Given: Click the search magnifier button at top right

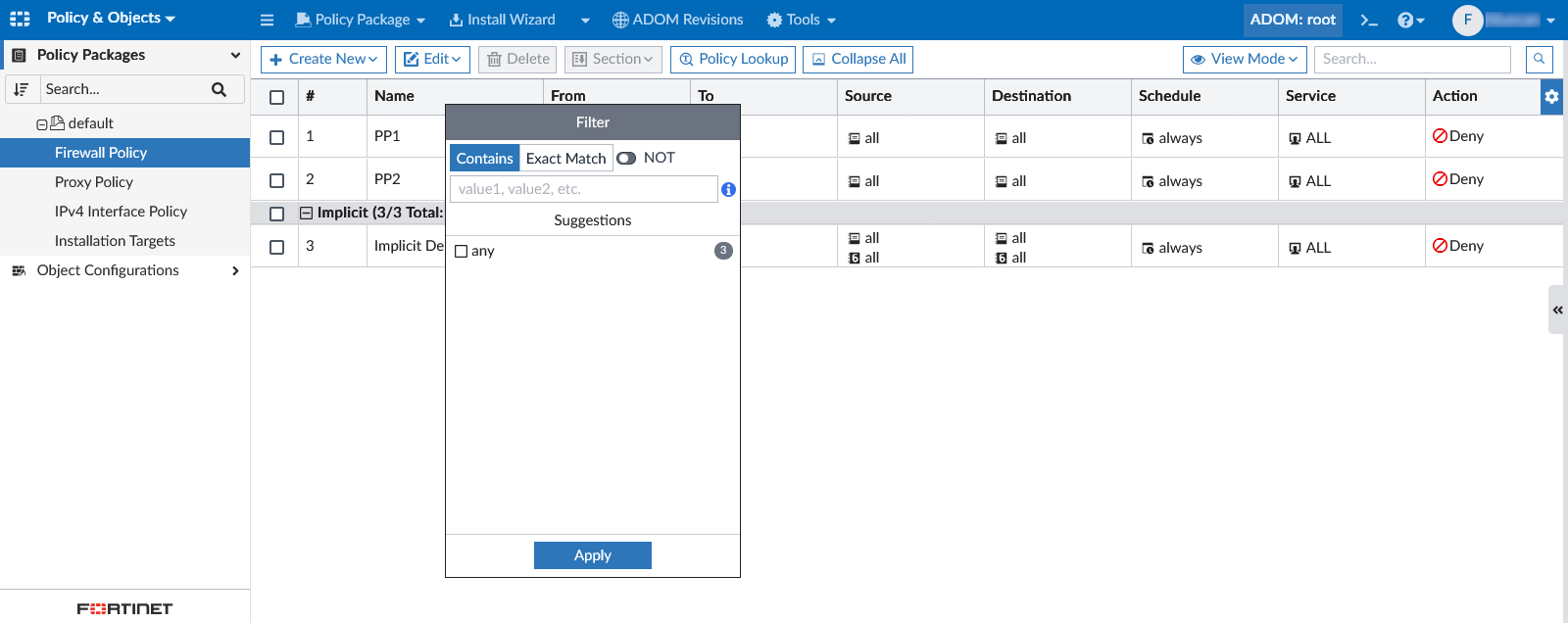Looking at the screenshot, I should 1540,60.
